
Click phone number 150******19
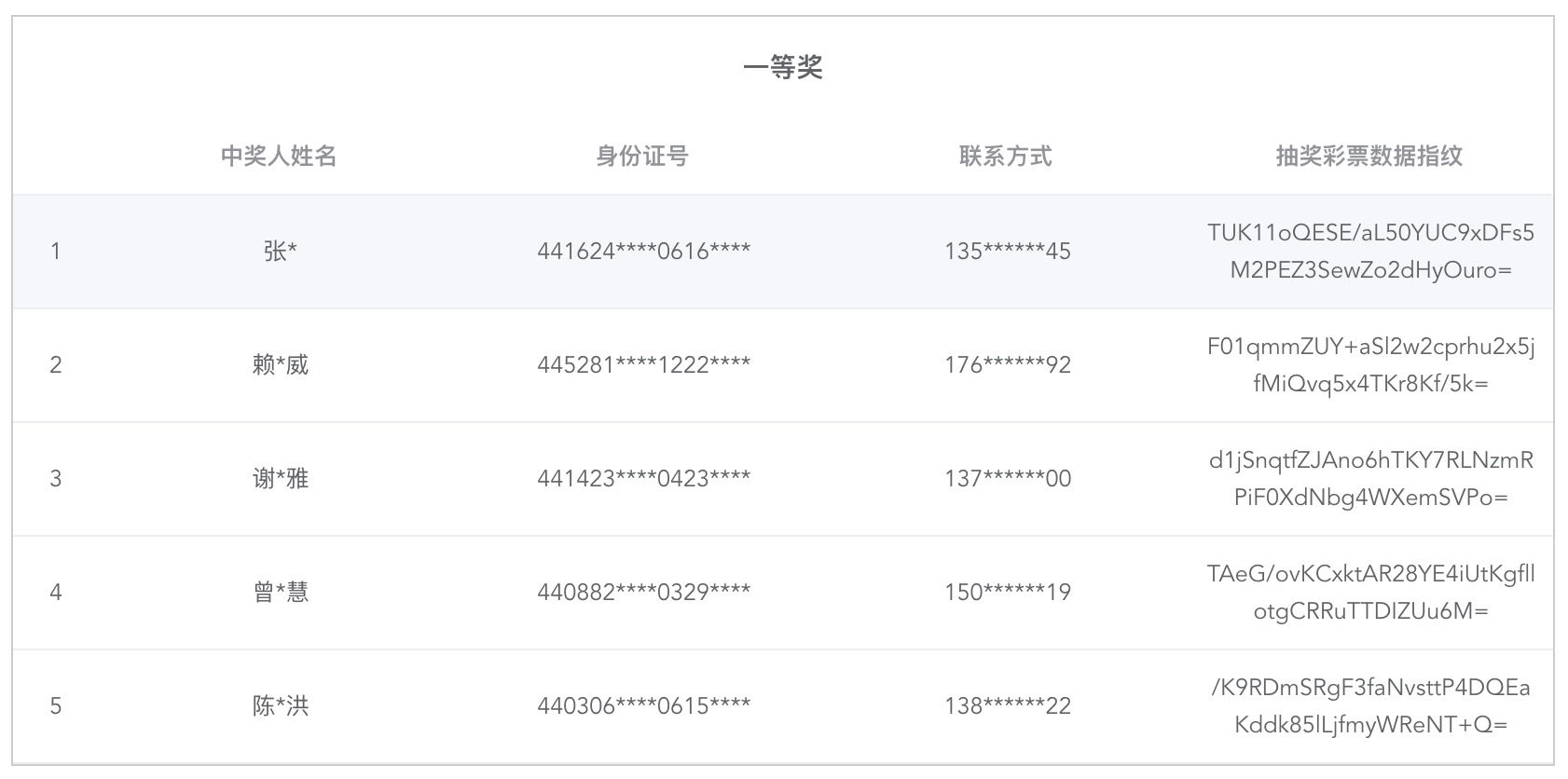[x=1007, y=592]
